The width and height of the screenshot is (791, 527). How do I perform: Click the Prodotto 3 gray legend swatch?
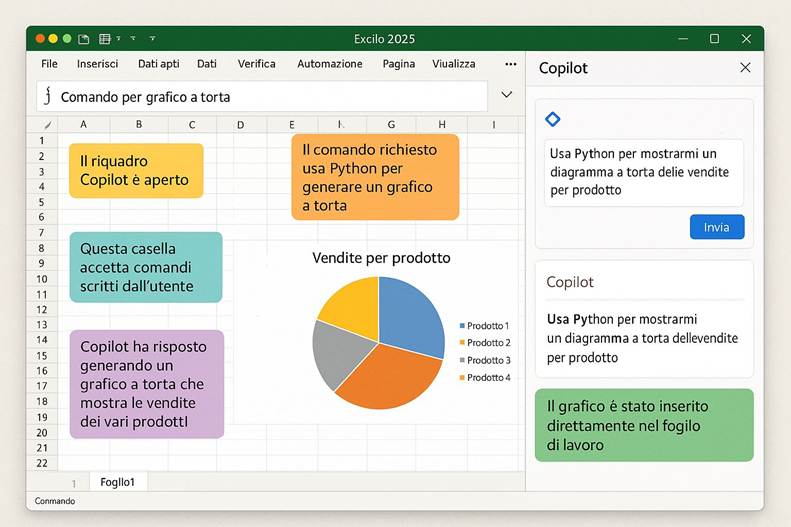coord(462,360)
